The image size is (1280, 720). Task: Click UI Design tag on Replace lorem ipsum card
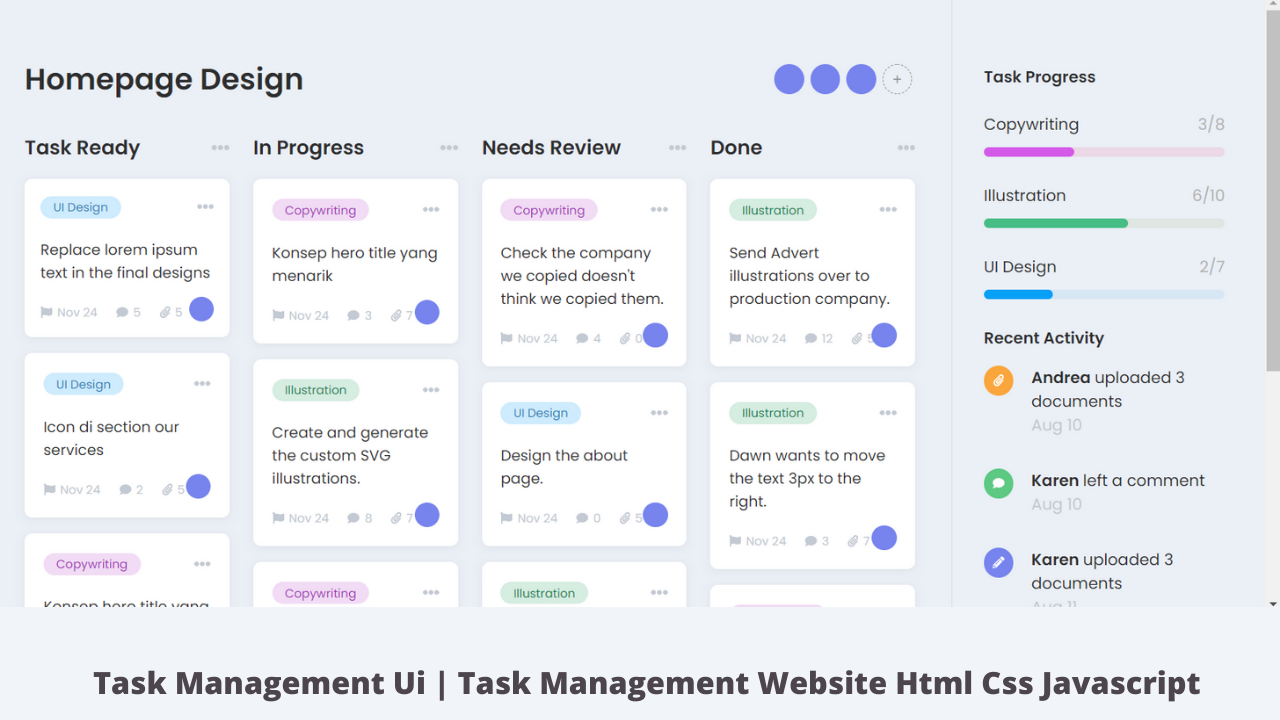coord(80,207)
